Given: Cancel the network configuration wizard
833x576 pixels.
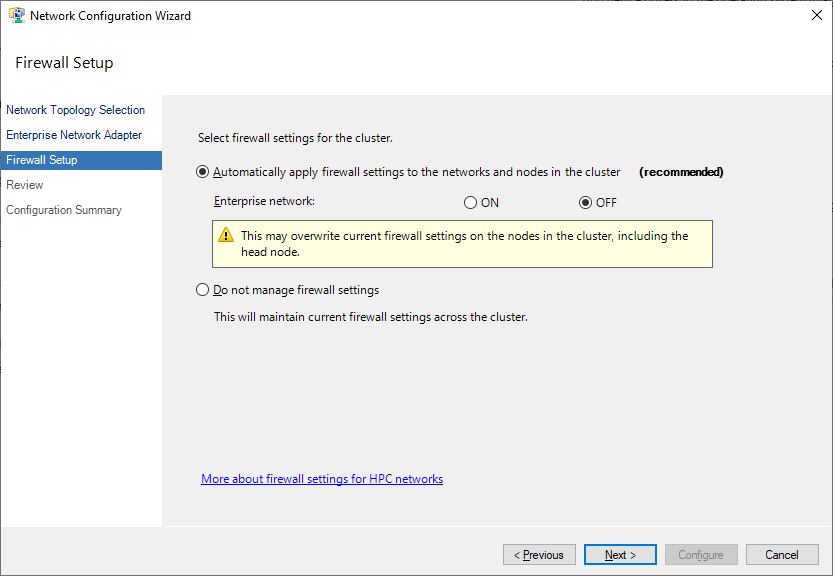Looking at the screenshot, I should (x=782, y=555).
